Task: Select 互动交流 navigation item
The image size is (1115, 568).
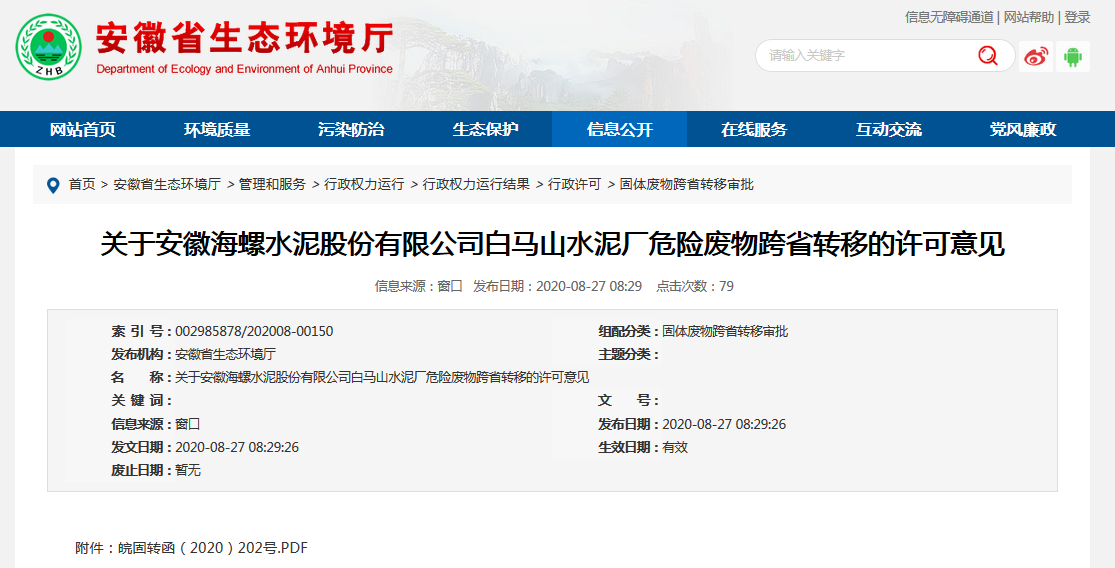Action: pyautogui.click(x=888, y=130)
